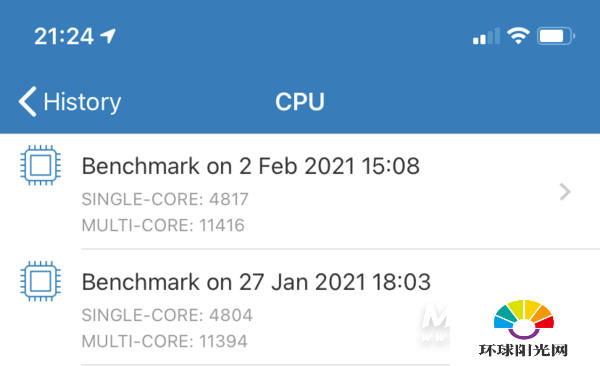This screenshot has width=600, height=366.
Task: Open Benchmark on 27 Jan 2021 18:03
Action: point(300,307)
